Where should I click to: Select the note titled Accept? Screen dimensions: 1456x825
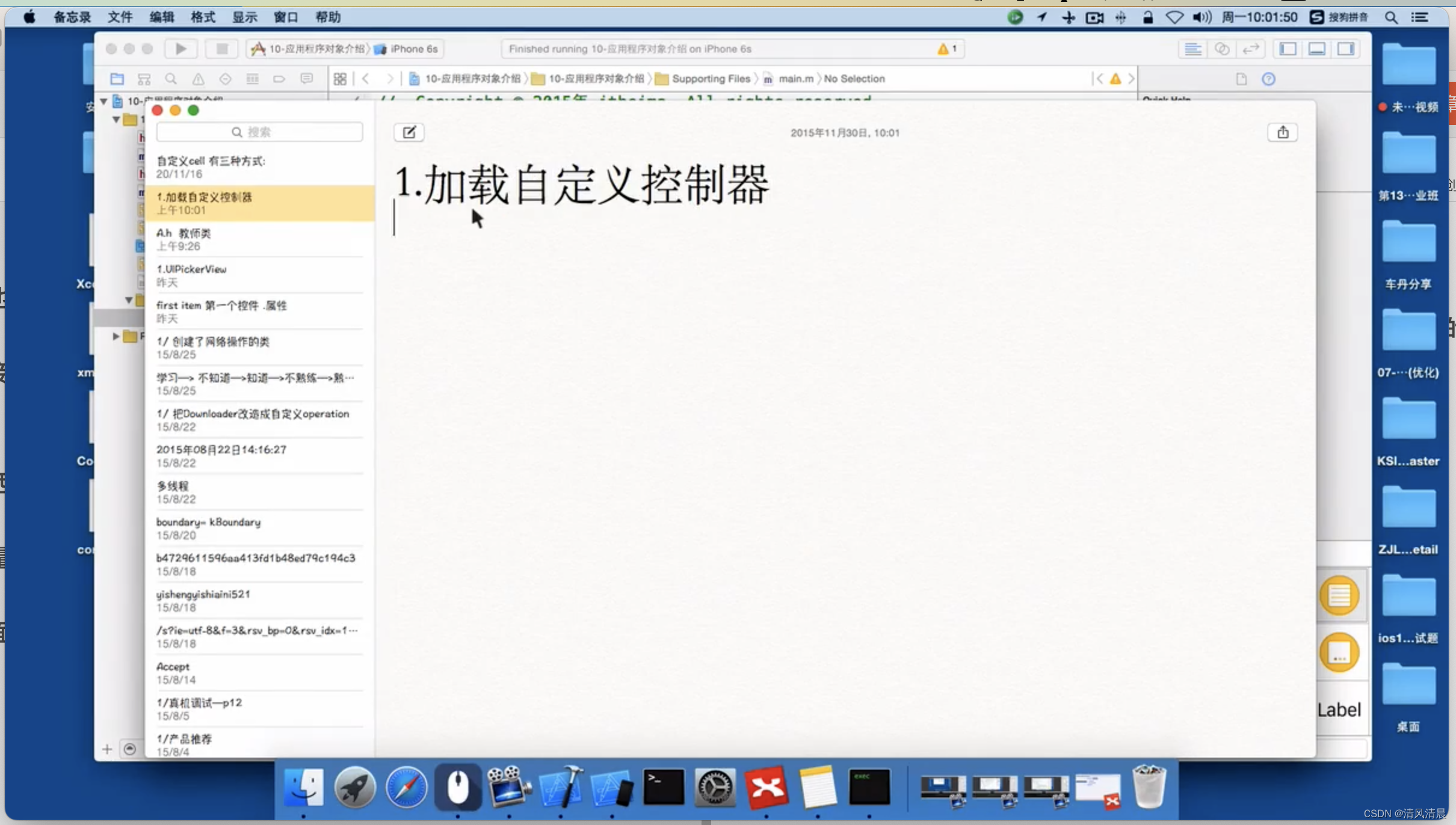(x=259, y=673)
